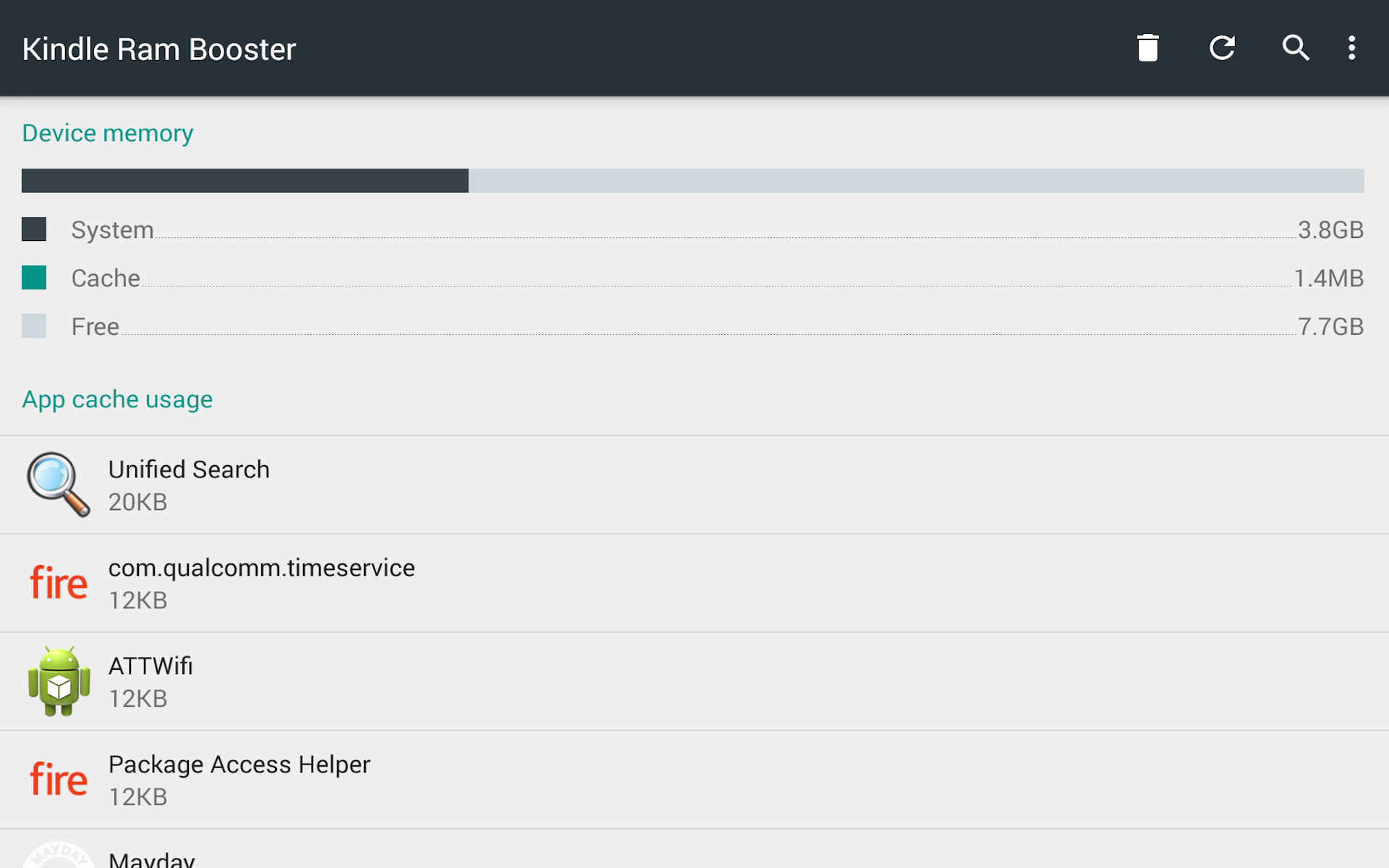Click the Unified Search magnifier icon
Viewport: 1389px width, 868px height.
pos(58,485)
